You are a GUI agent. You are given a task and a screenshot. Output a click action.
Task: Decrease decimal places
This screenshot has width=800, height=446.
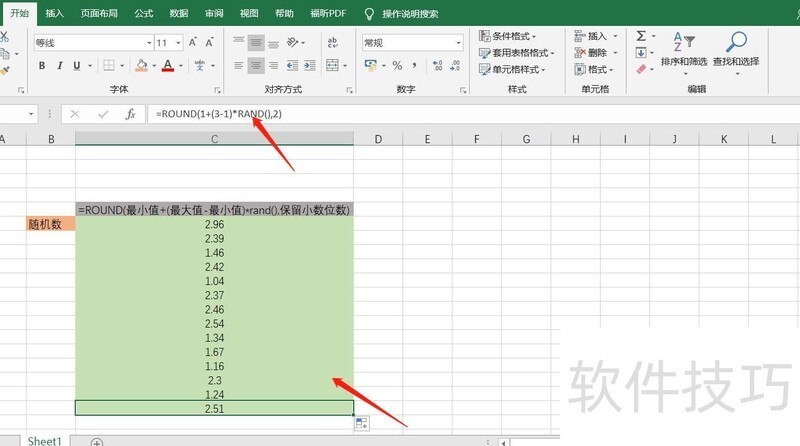pyautogui.click(x=455, y=65)
